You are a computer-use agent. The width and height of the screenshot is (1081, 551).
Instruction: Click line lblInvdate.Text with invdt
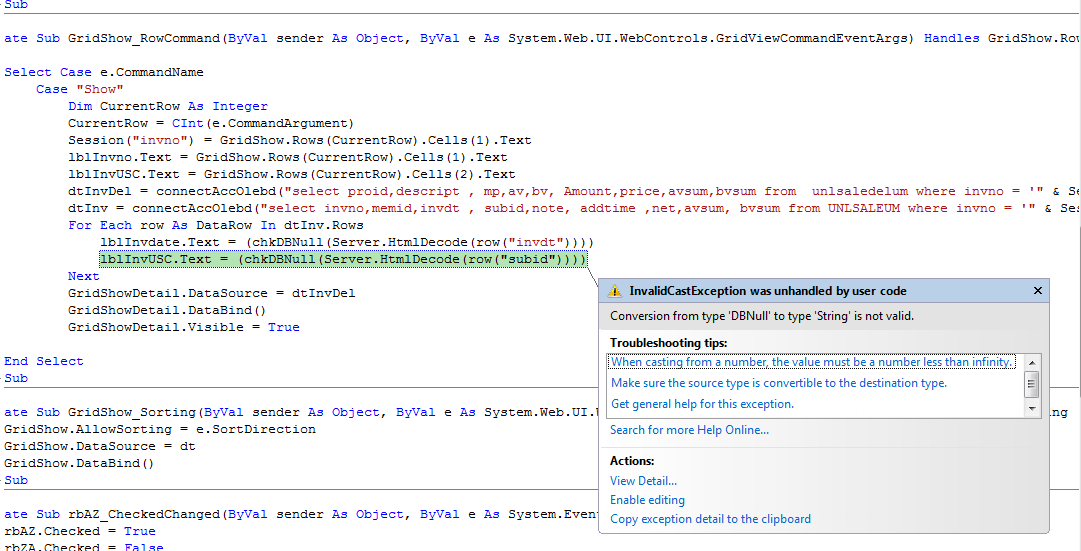click(x=347, y=242)
